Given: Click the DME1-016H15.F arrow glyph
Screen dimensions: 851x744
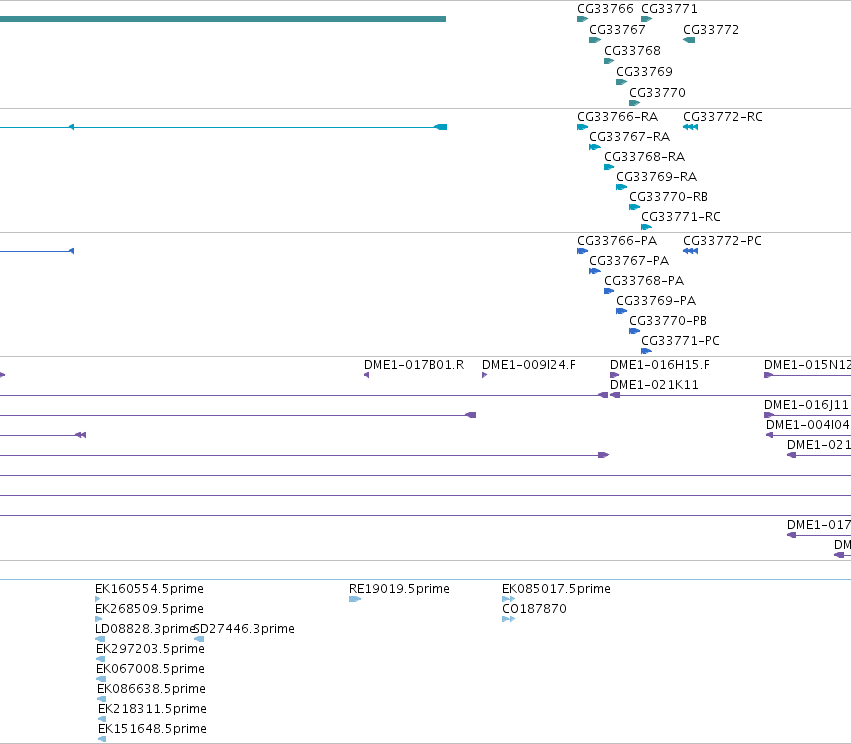Looking at the screenshot, I should [614, 375].
